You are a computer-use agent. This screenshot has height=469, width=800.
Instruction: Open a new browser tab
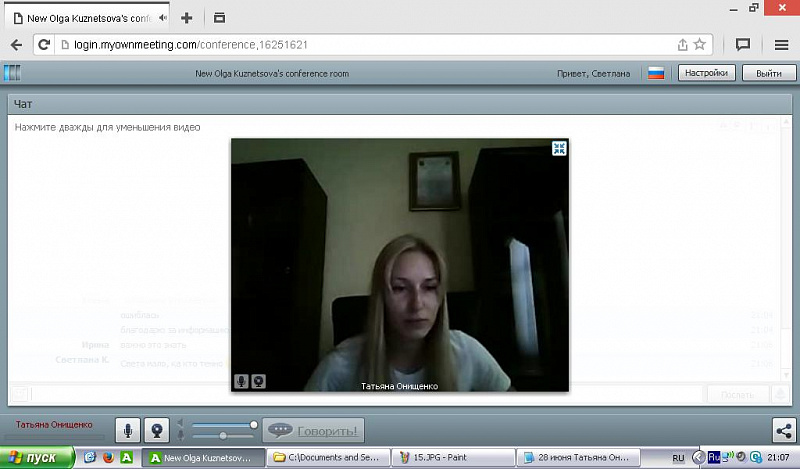(186, 18)
